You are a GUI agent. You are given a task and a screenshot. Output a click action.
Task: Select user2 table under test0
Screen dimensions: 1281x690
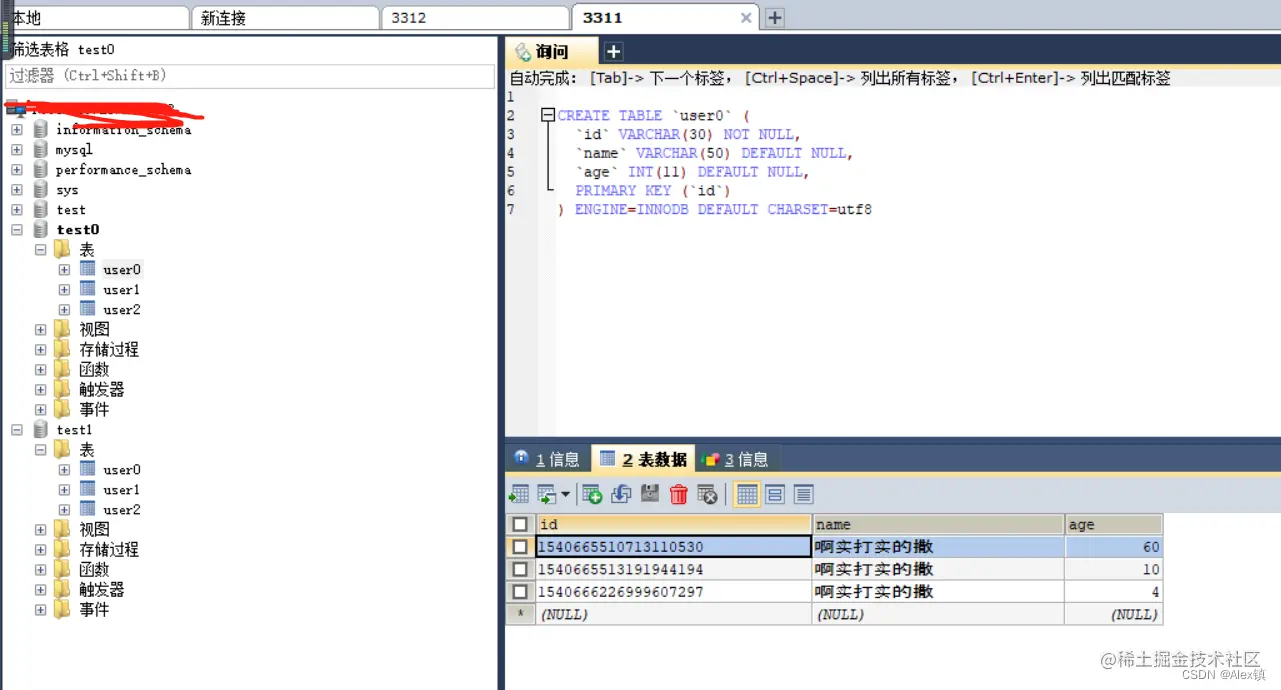tap(121, 309)
